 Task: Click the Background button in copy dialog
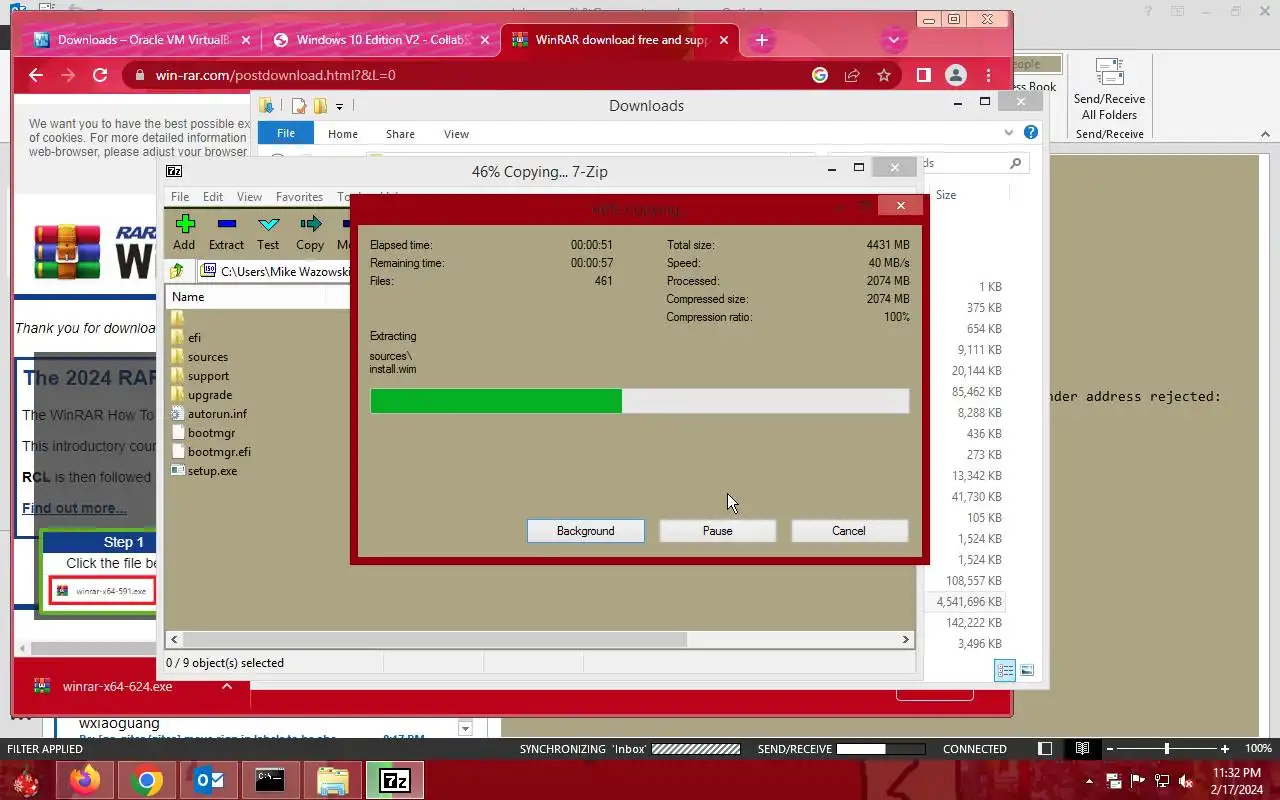point(586,531)
